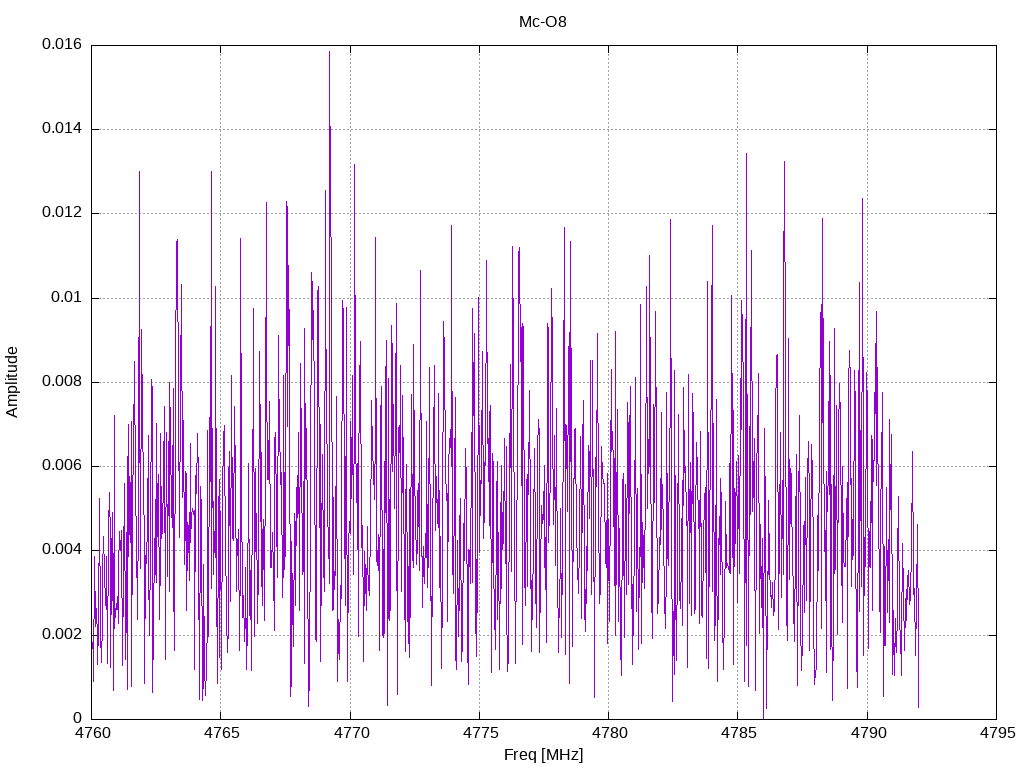Click the 4795 x-axis tick label
The height and width of the screenshot is (768, 1024).
pyautogui.click(x=997, y=733)
